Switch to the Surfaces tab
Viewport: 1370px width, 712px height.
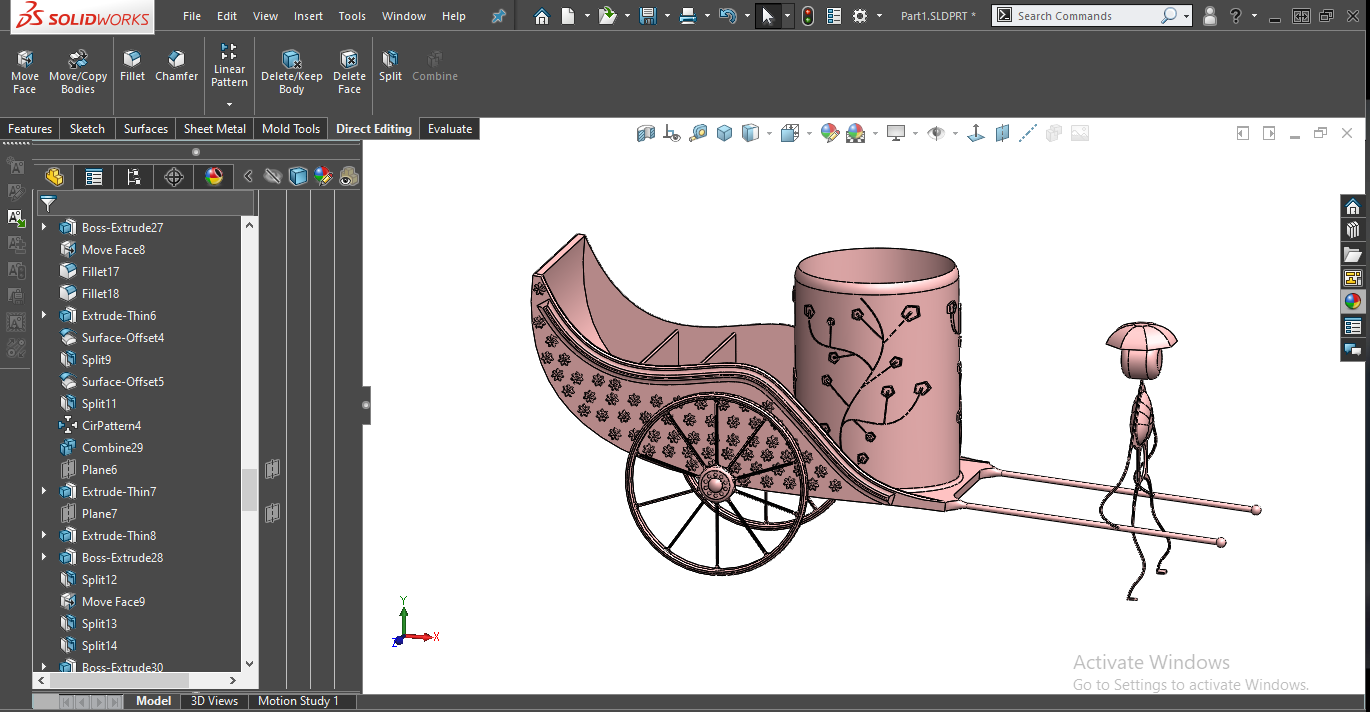[x=146, y=129]
